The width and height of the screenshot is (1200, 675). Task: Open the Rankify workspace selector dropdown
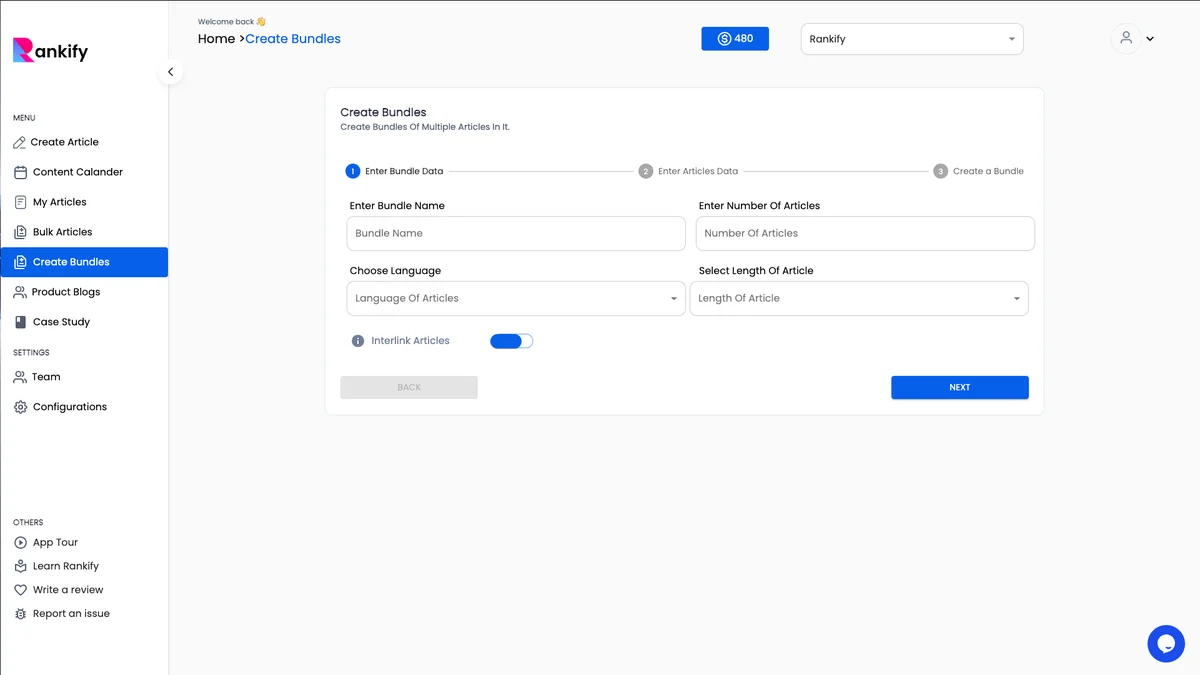click(x=912, y=39)
